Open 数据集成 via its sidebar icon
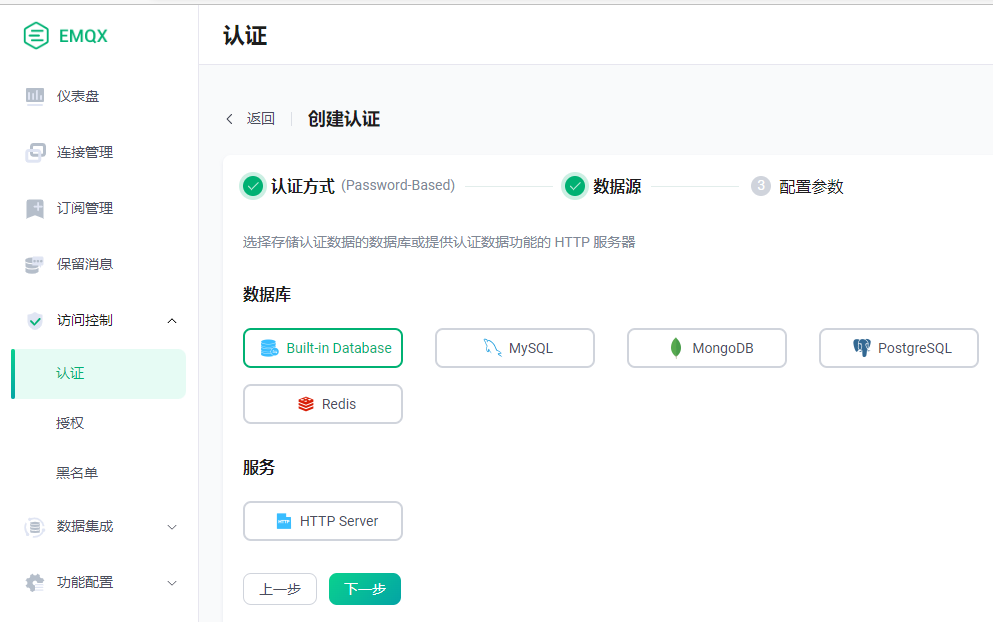Screen dimensions: 993x622 [34, 527]
